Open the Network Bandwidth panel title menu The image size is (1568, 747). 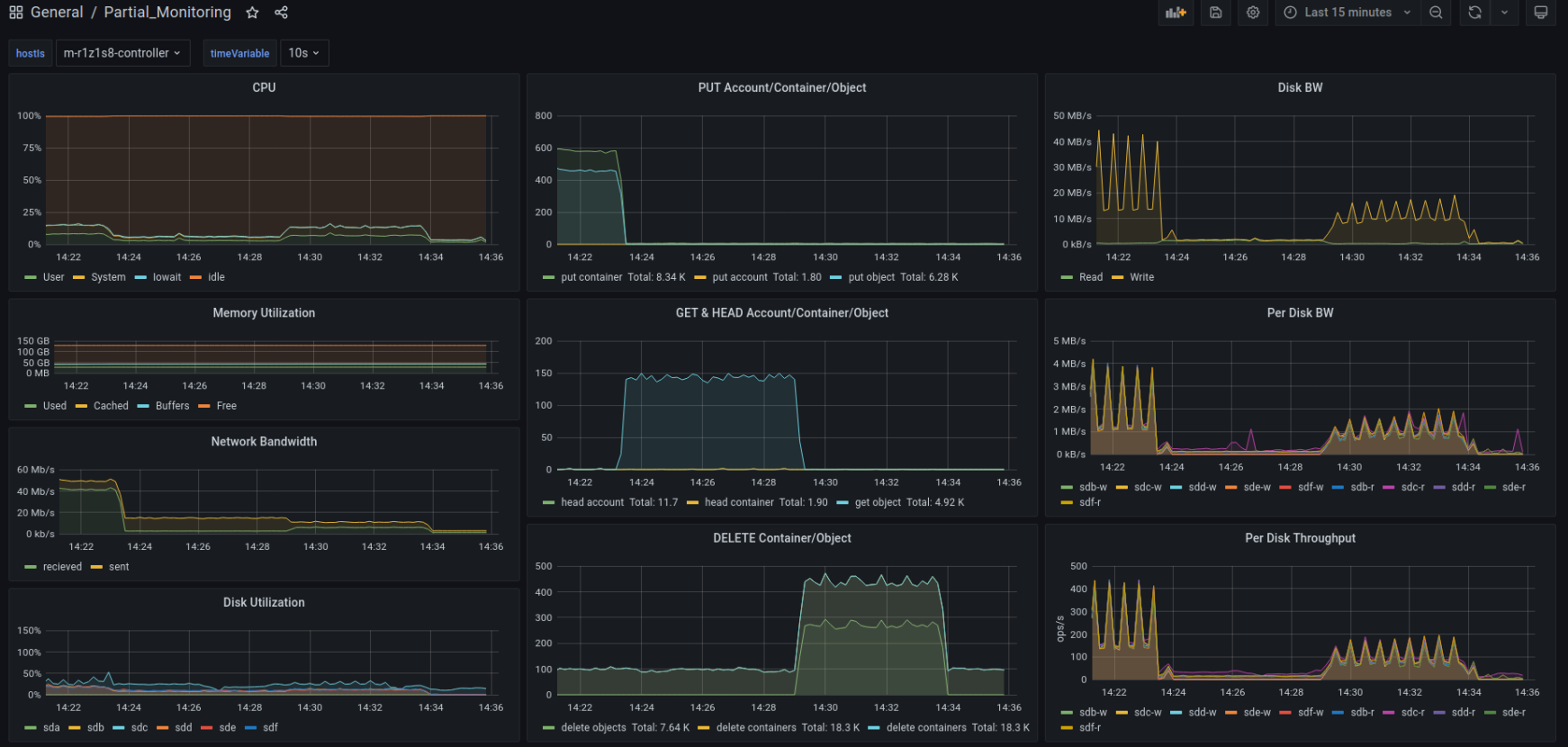pyautogui.click(x=264, y=442)
